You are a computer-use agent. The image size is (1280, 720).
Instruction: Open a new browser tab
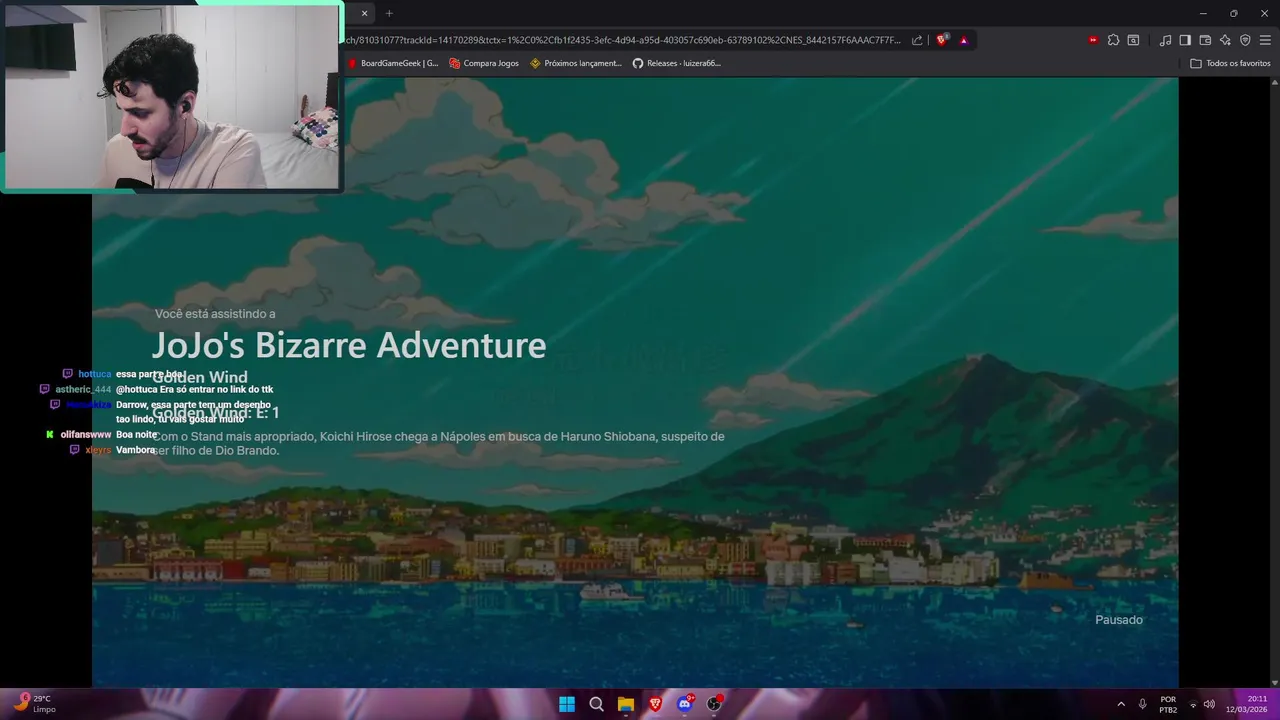(x=389, y=13)
